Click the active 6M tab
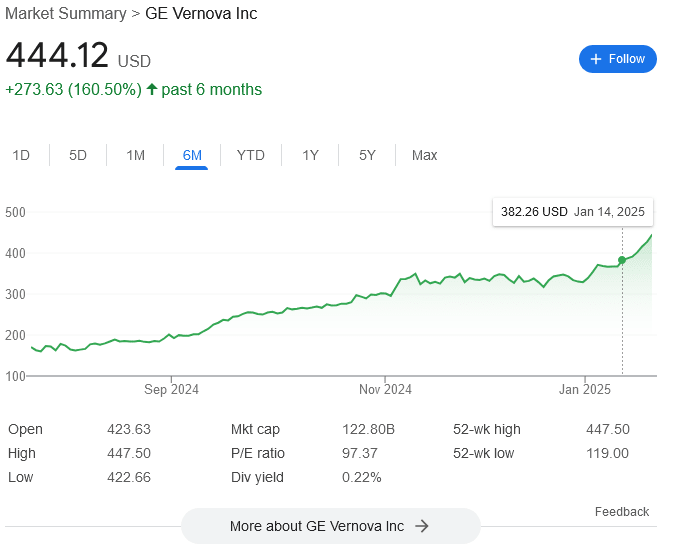Image resolution: width=676 pixels, height=559 pixels. [192, 155]
